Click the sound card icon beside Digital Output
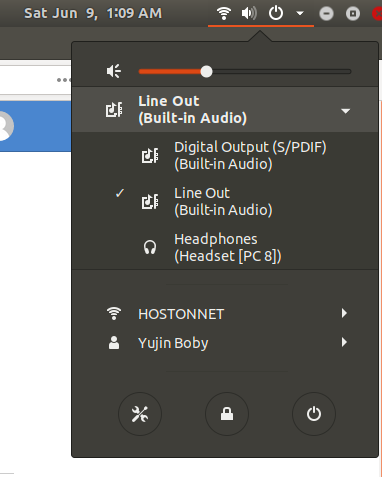382x477 pixels. [150, 156]
